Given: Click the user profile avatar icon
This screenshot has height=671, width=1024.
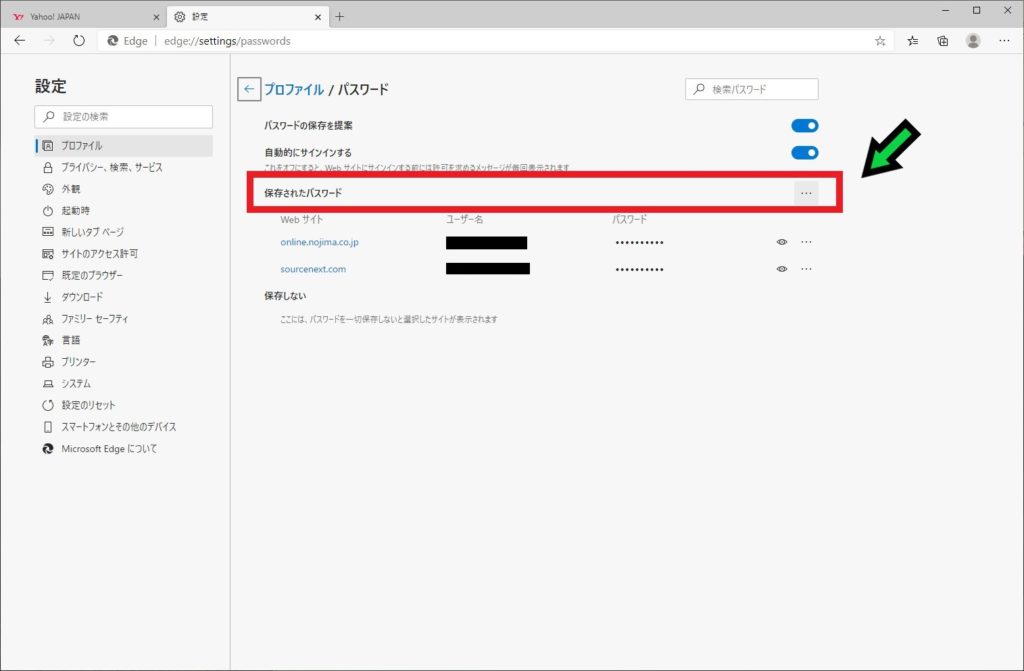Looking at the screenshot, I should (972, 41).
